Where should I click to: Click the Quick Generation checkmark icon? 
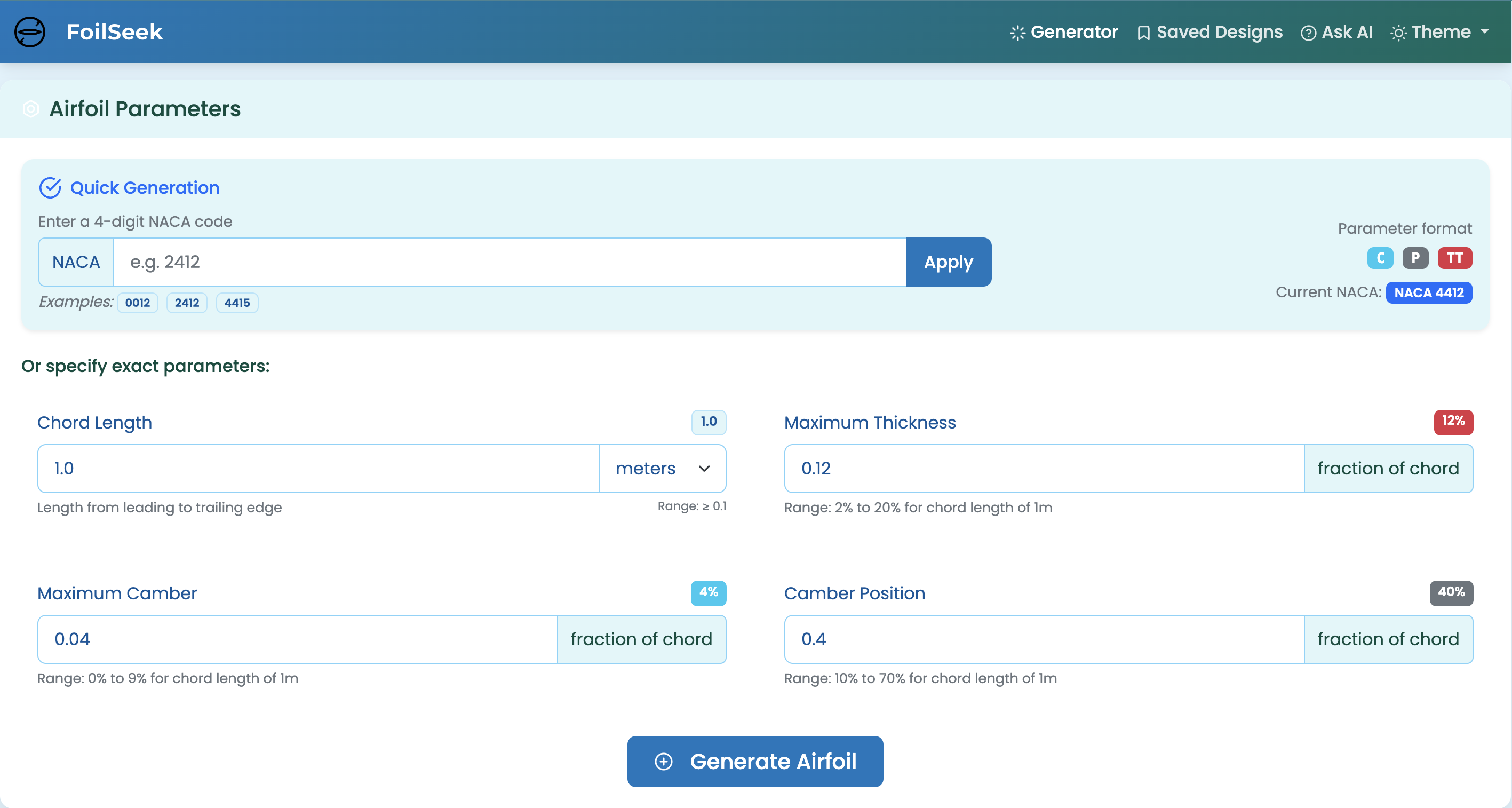(50, 188)
